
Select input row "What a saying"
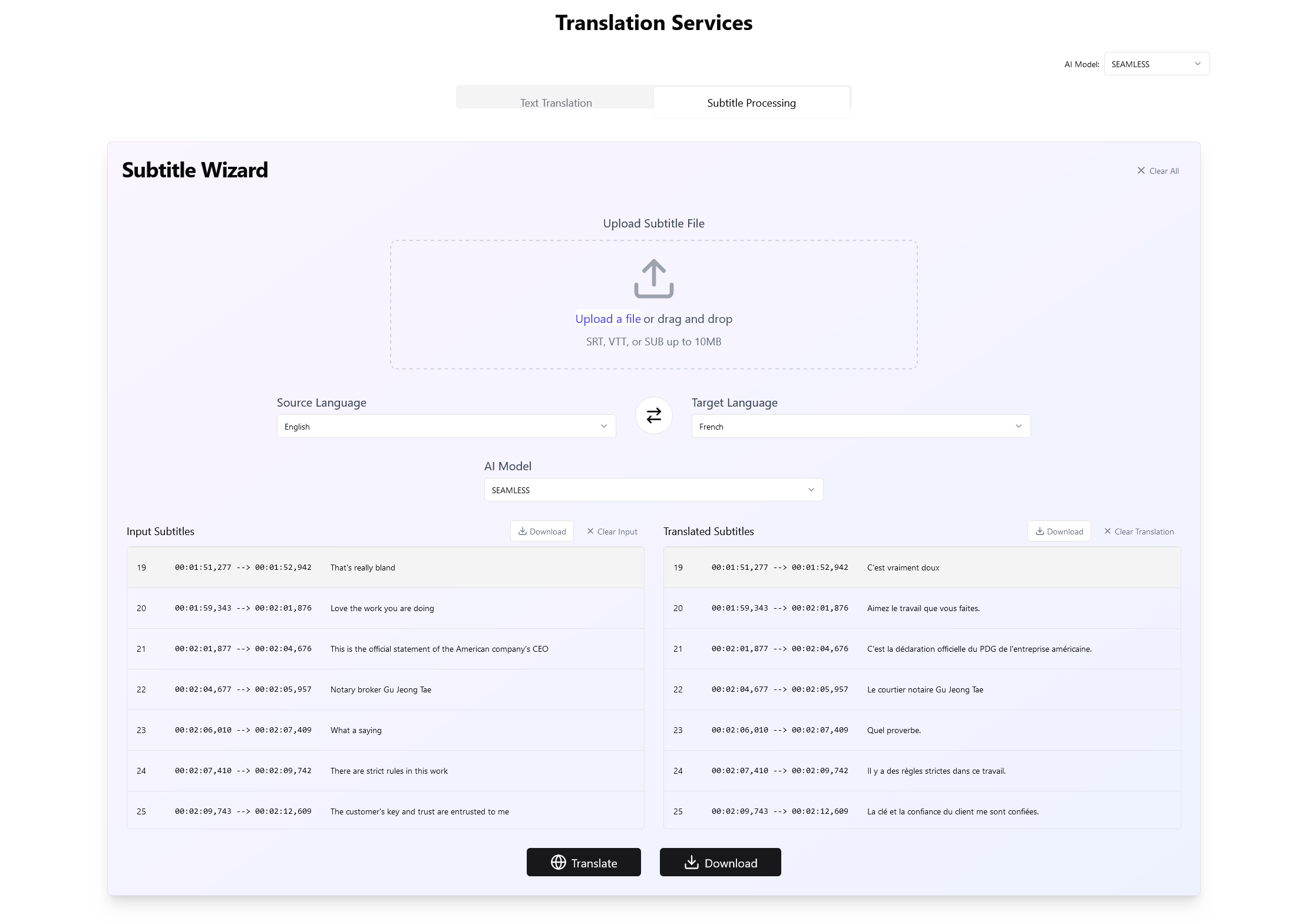[x=385, y=730]
